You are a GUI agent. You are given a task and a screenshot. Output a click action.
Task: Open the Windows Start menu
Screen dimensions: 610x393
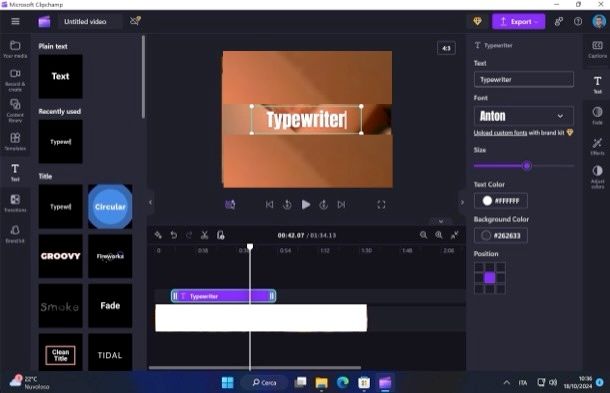click(228, 382)
